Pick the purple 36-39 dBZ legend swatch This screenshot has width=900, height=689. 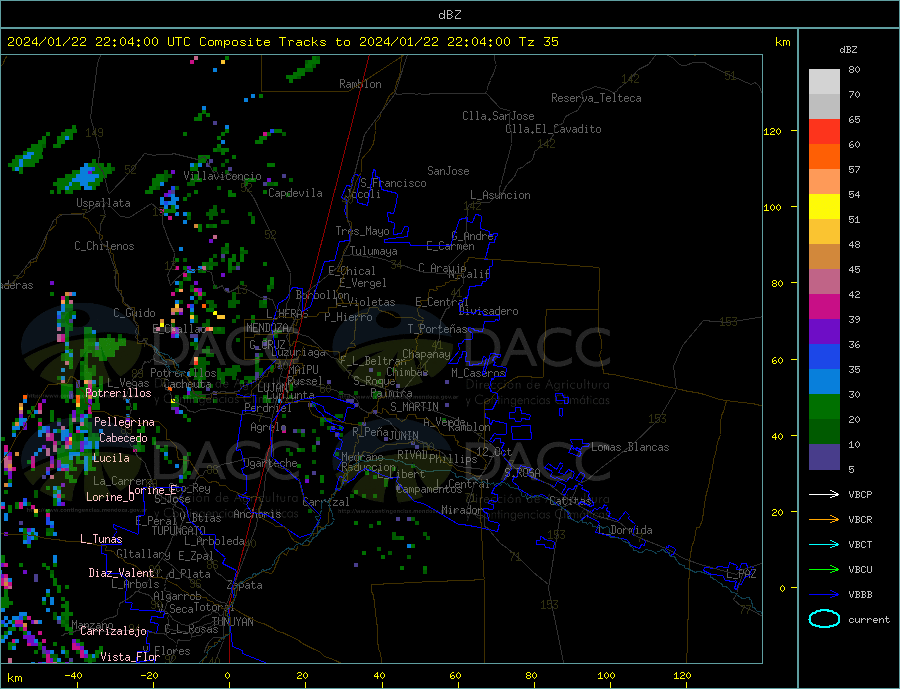(824, 332)
